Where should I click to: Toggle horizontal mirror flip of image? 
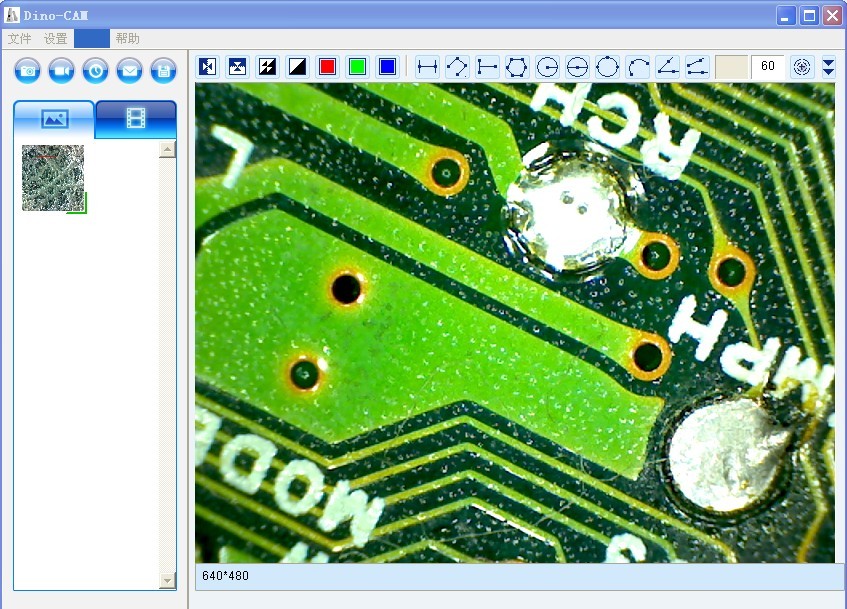point(208,67)
